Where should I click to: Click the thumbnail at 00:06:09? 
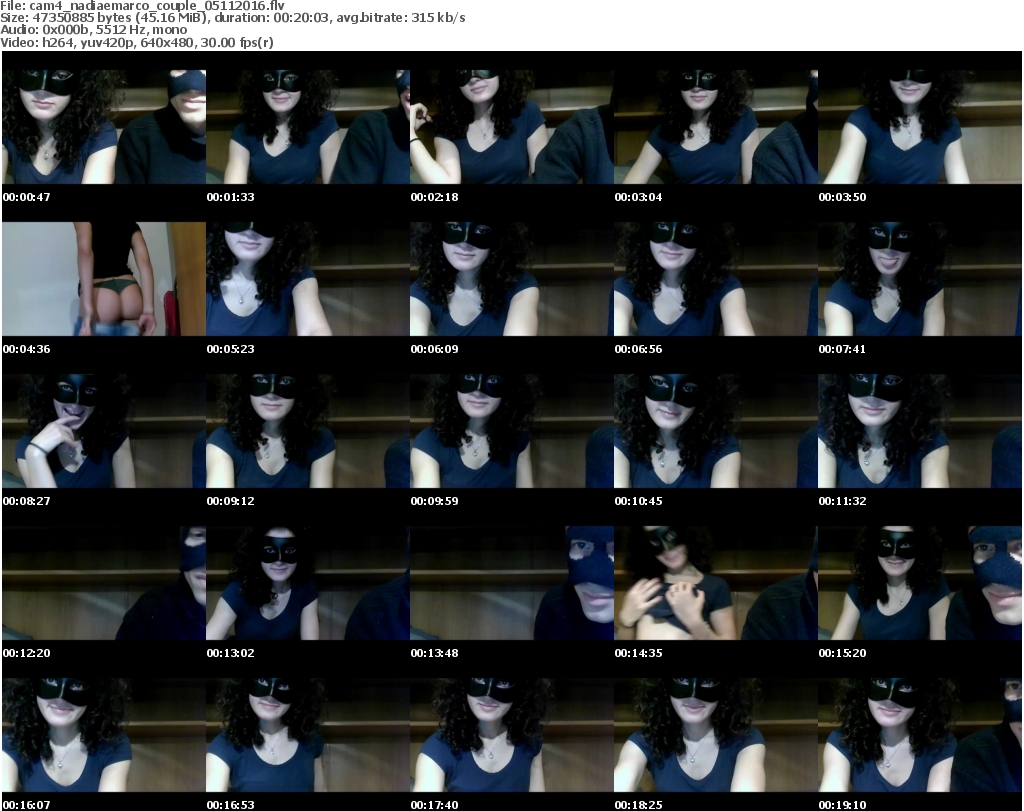511,279
